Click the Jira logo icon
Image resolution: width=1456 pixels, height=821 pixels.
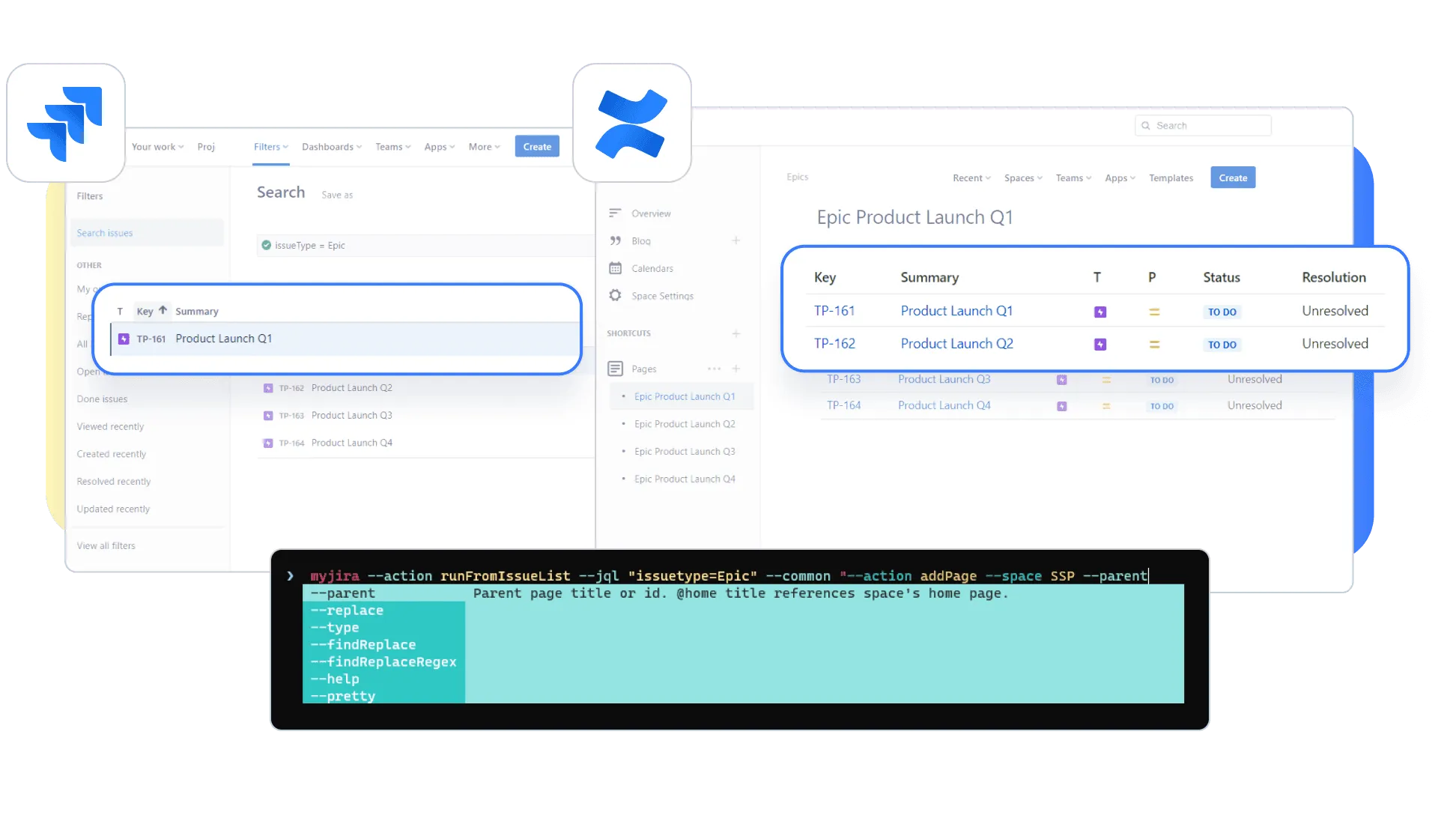65,123
